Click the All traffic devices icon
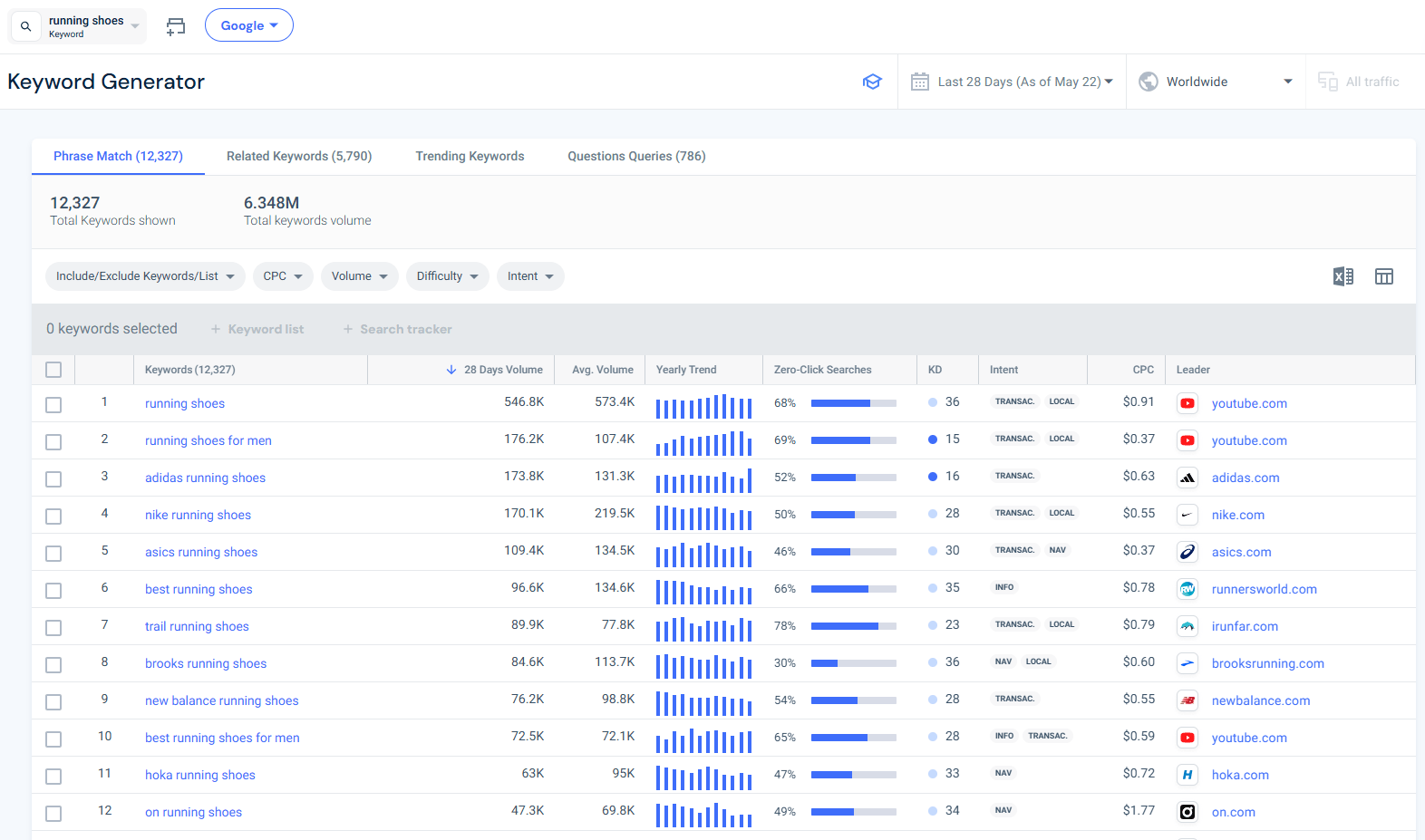The height and width of the screenshot is (840, 1425). tap(1328, 82)
